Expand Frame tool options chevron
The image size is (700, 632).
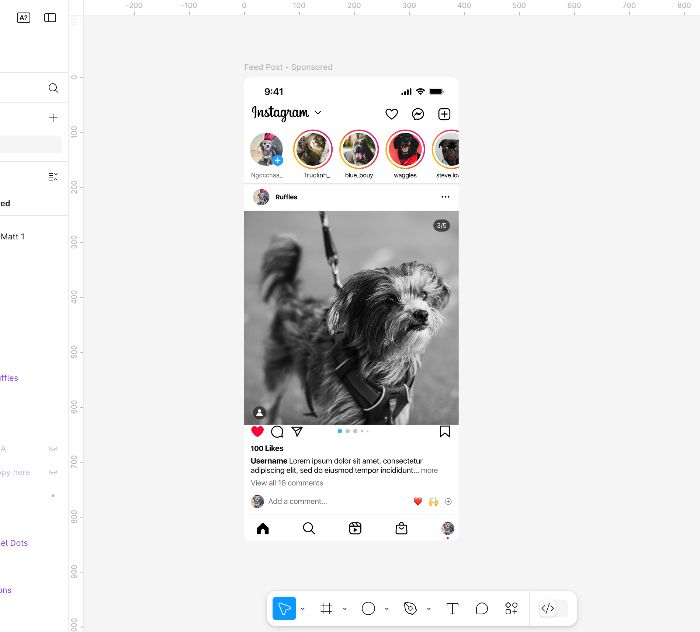345,608
